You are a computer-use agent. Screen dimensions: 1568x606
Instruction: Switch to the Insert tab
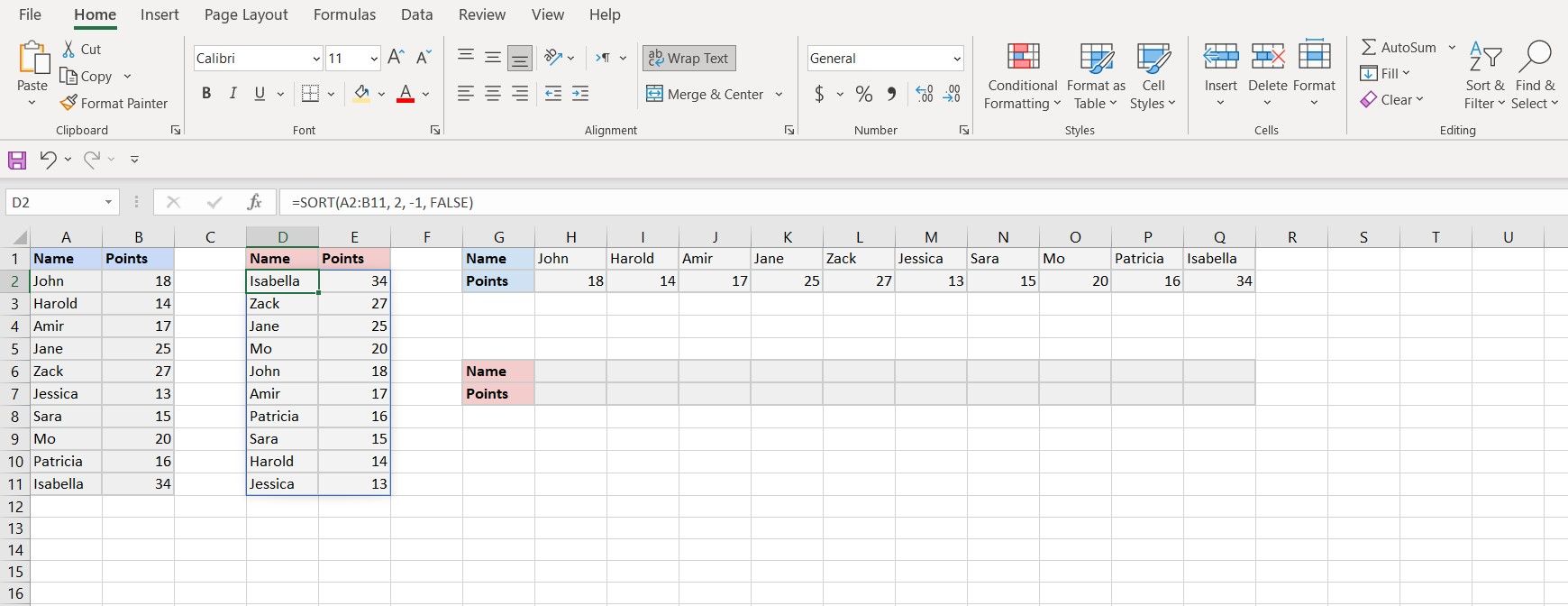[160, 14]
